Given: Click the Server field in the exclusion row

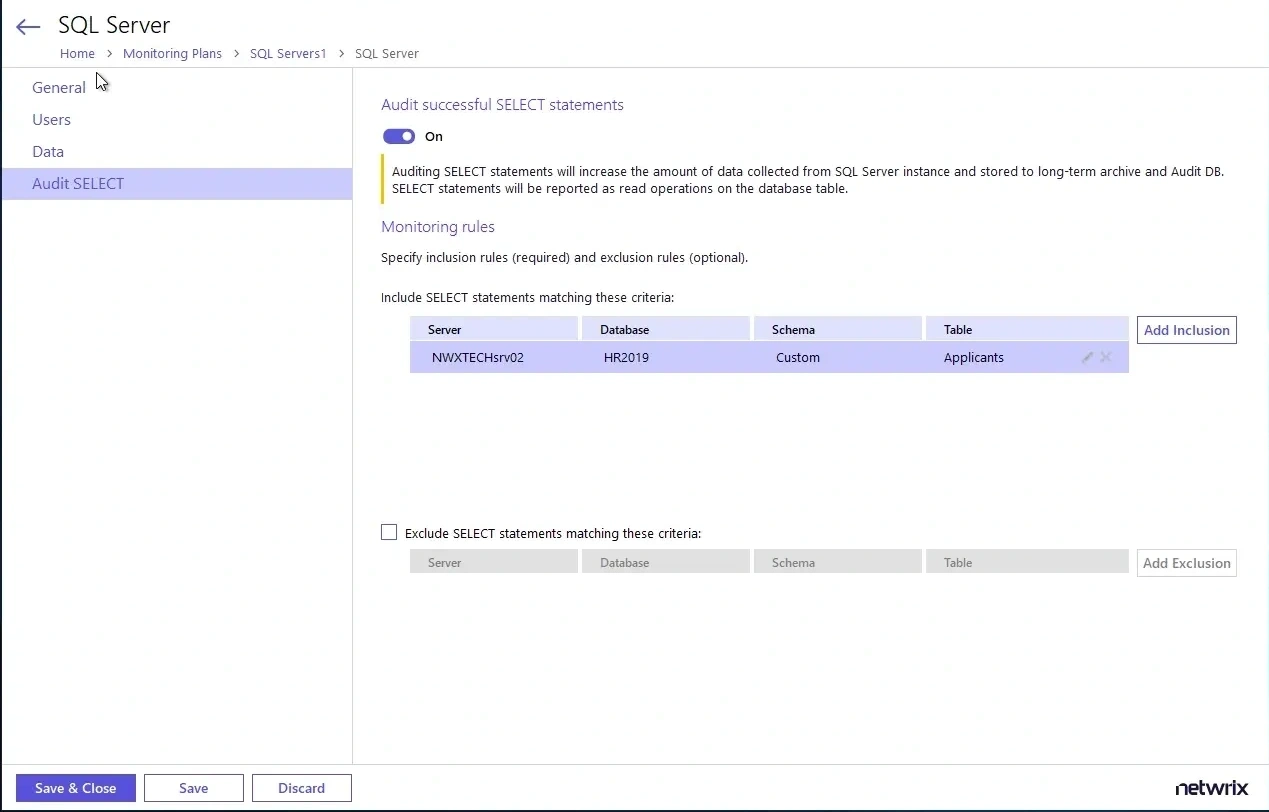Looking at the screenshot, I should coord(493,561).
